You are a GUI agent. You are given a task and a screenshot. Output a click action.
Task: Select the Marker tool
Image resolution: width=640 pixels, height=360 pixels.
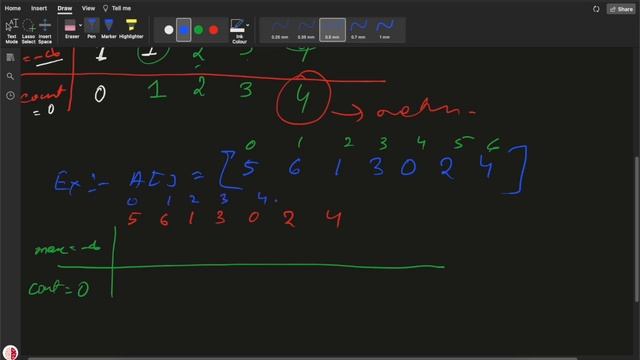coord(109,29)
